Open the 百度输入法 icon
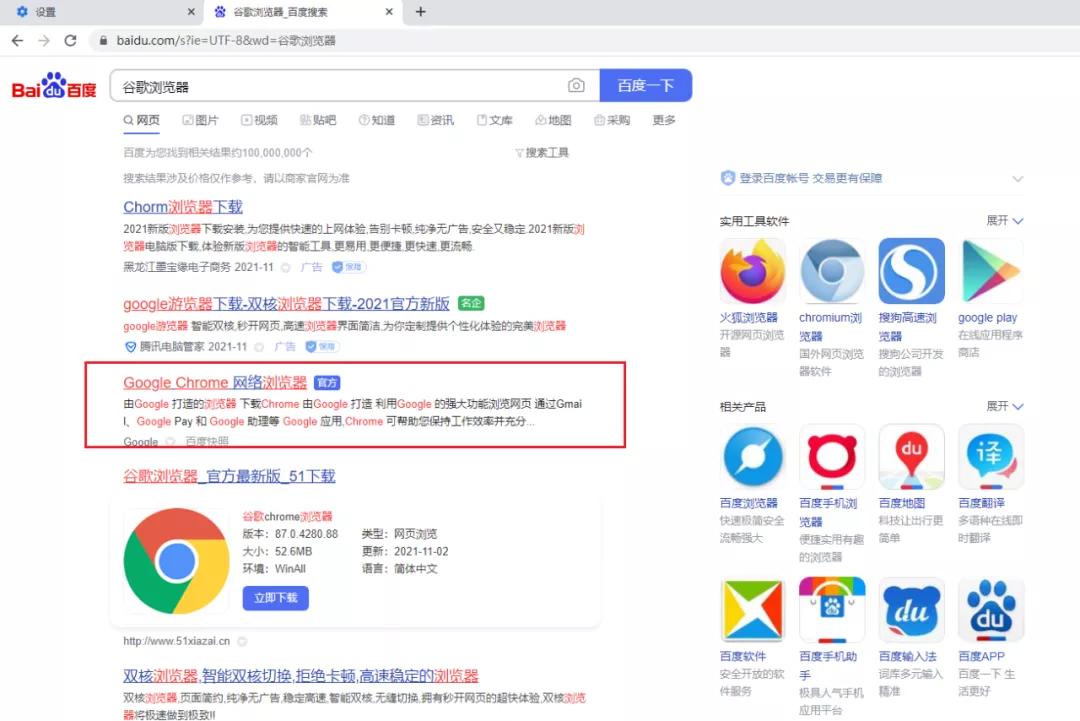 (911, 609)
